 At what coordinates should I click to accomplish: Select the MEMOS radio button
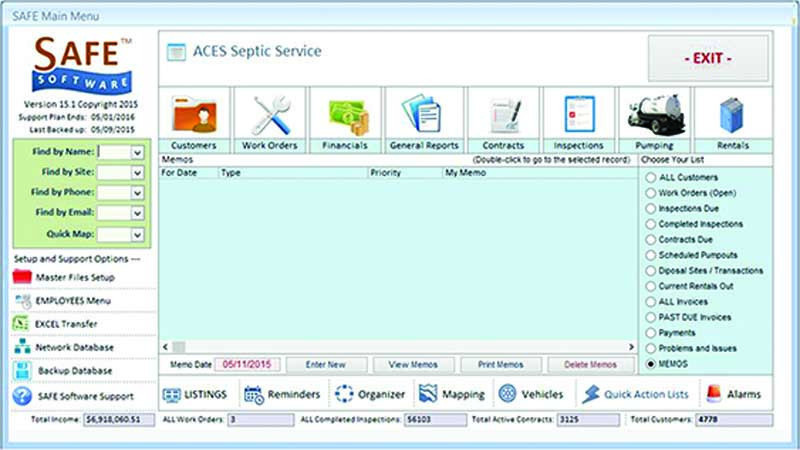click(651, 364)
